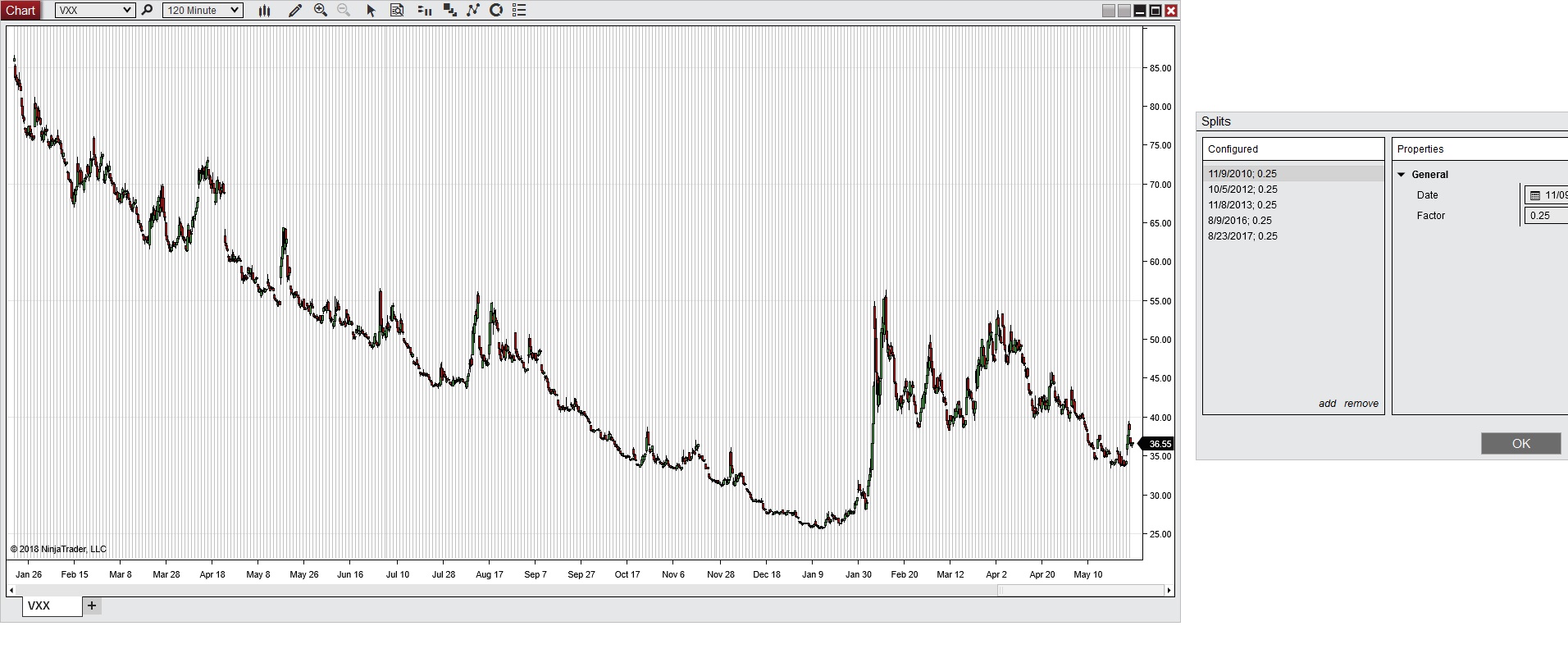Select the pencil drawing tools icon
Image resolution: width=1568 pixels, height=658 pixels.
pos(295,10)
